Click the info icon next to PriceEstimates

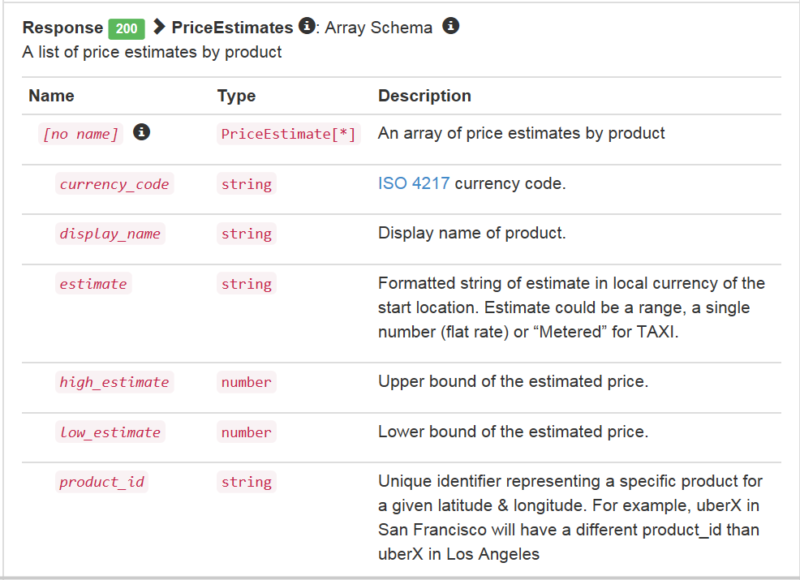pyautogui.click(x=307, y=26)
